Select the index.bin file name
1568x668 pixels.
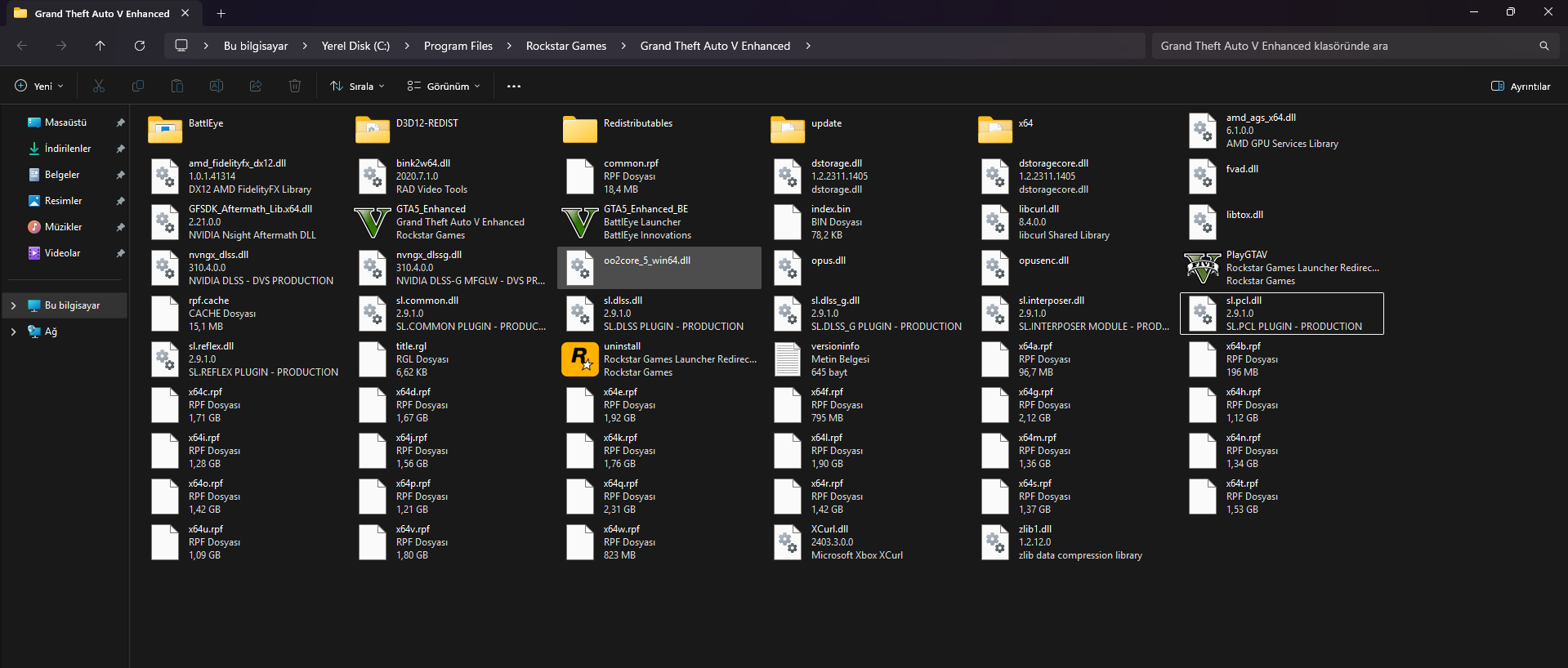coord(831,209)
